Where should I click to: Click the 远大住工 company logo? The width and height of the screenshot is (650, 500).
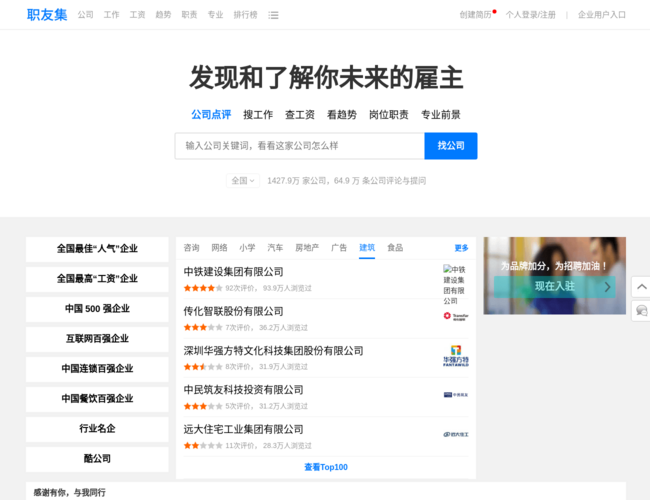(455, 434)
